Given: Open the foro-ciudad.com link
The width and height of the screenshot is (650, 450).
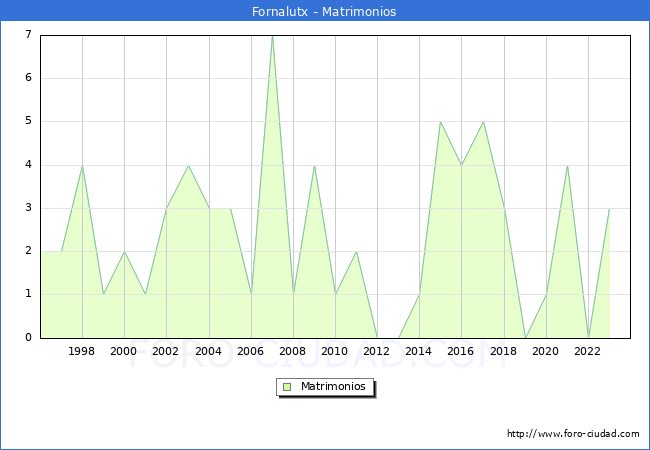Looking at the screenshot, I should [573, 434].
